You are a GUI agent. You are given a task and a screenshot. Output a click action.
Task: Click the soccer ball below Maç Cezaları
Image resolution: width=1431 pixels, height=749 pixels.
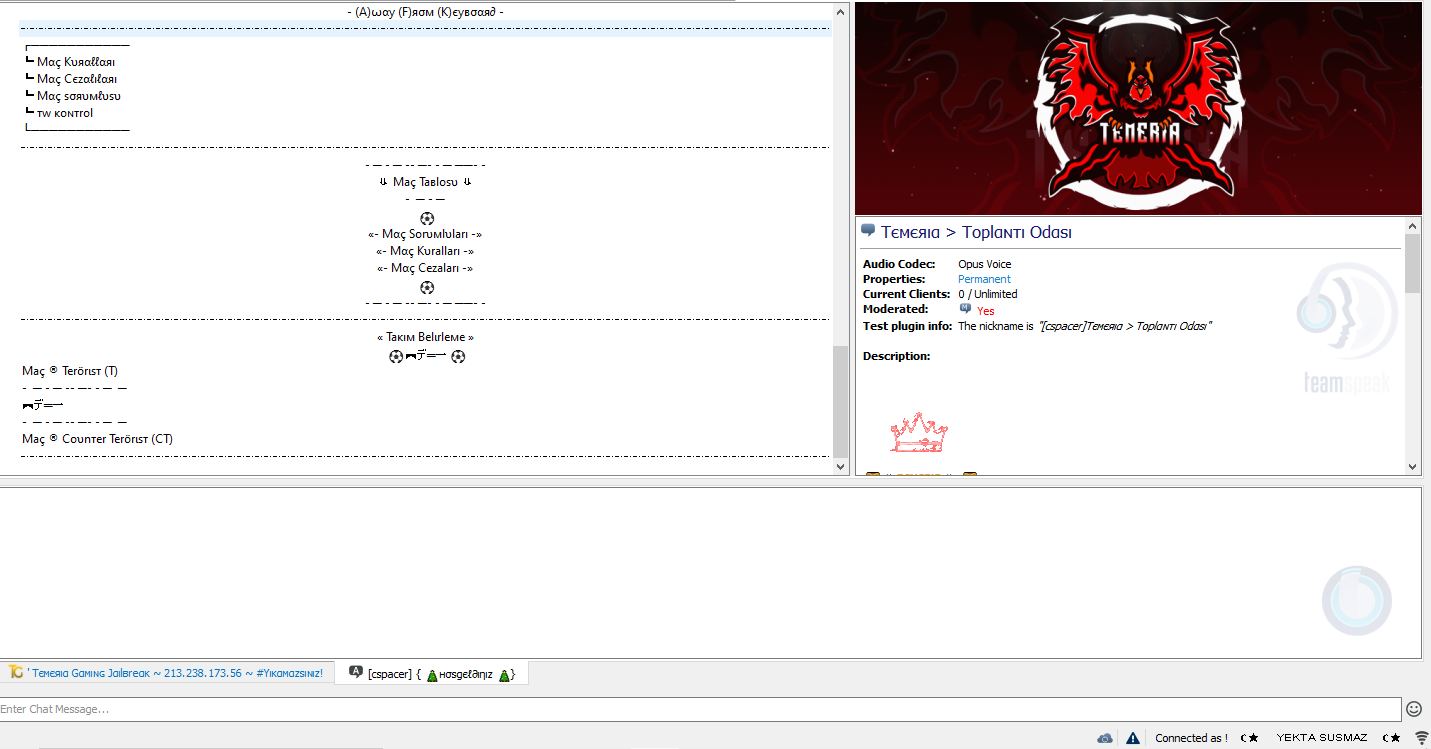tap(427, 286)
